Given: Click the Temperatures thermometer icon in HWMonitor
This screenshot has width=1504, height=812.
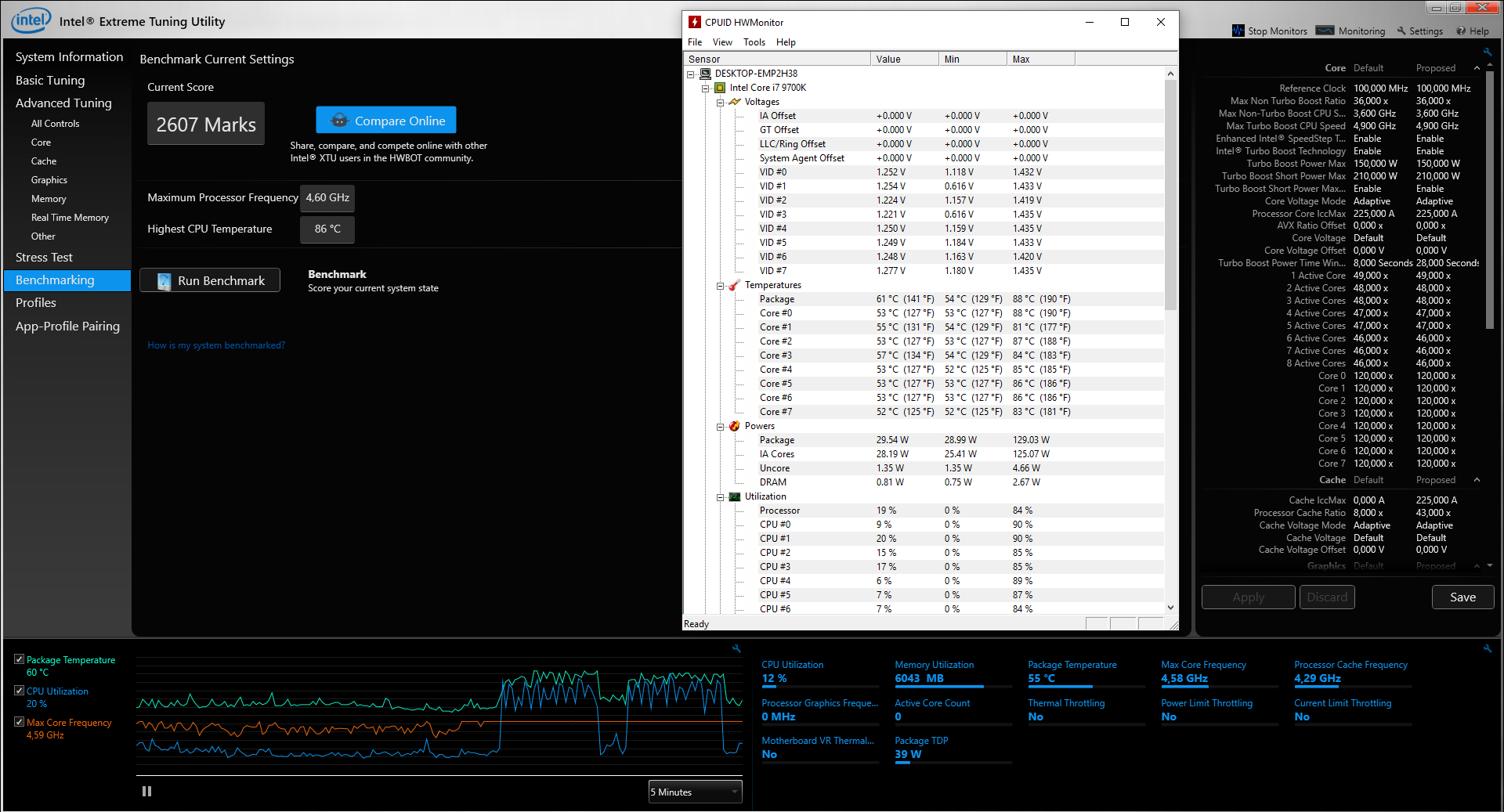Looking at the screenshot, I should point(735,285).
